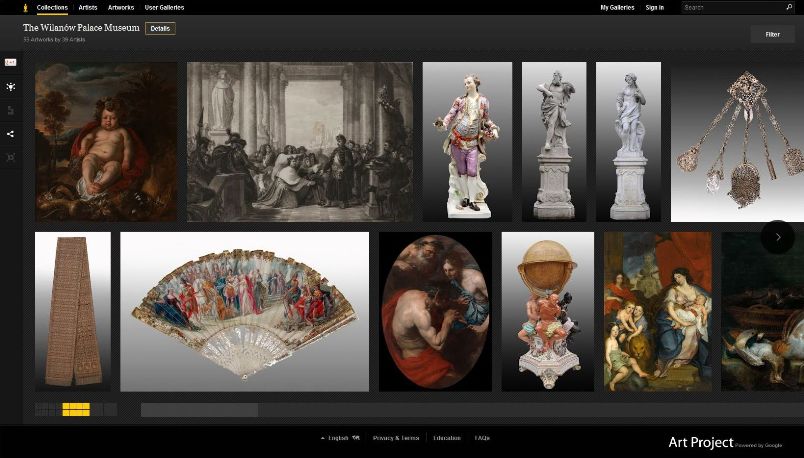This screenshot has height=458, width=804.
Task: Select the medium yellow grid view size
Action: [x=76, y=409]
